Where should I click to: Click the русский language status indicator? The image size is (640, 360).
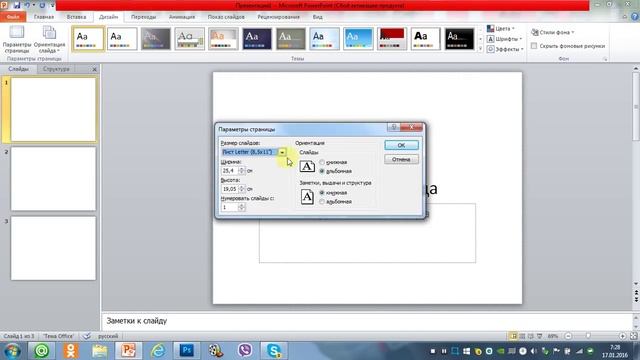(x=108, y=336)
